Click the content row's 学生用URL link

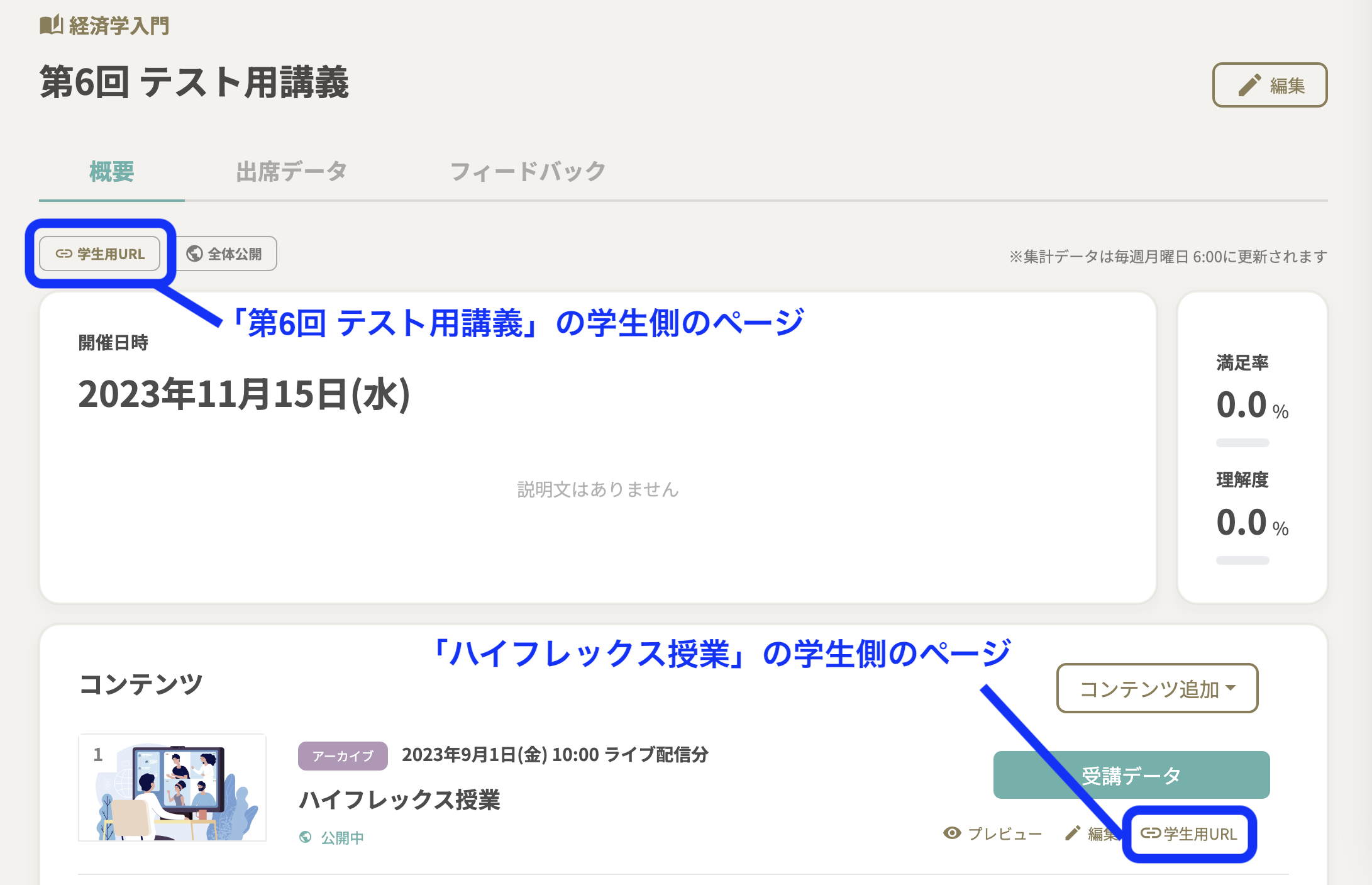coord(1188,834)
